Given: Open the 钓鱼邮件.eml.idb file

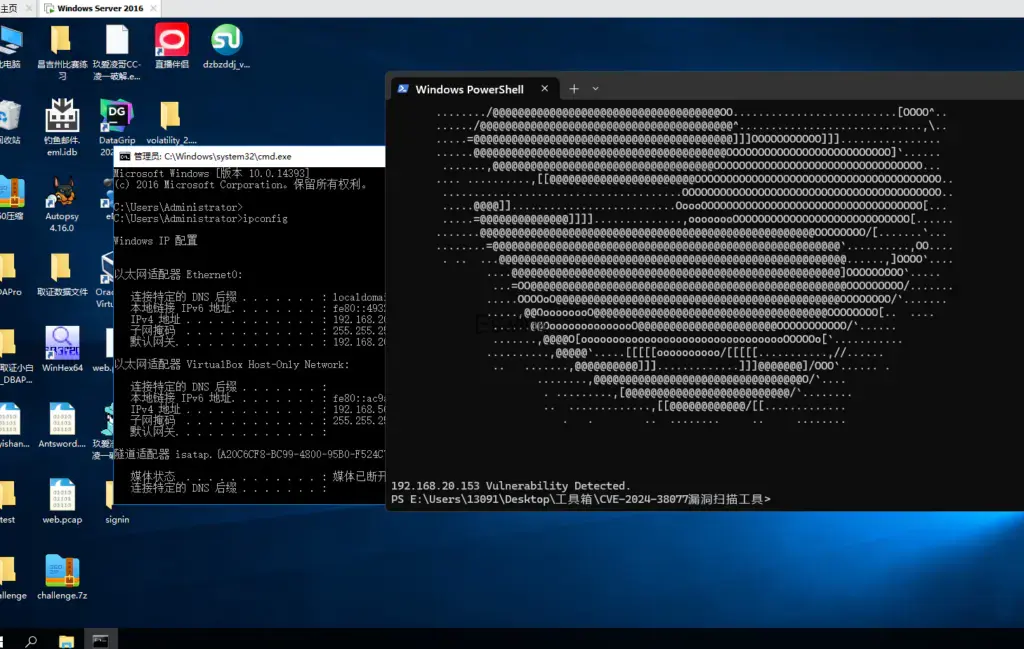Looking at the screenshot, I should [x=62, y=118].
